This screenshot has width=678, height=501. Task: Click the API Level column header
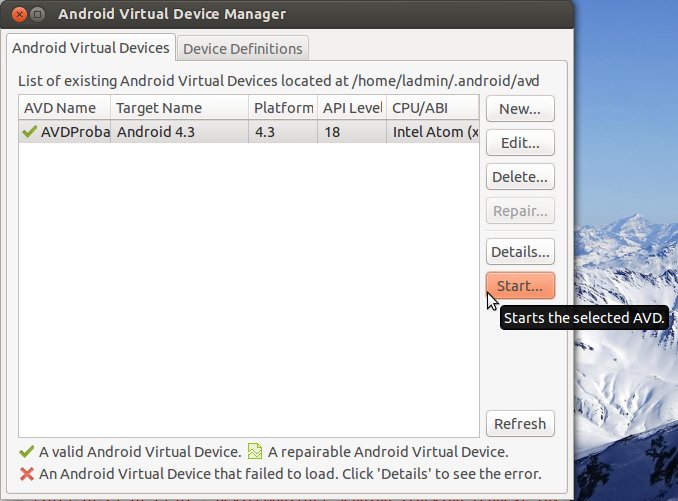coord(352,108)
